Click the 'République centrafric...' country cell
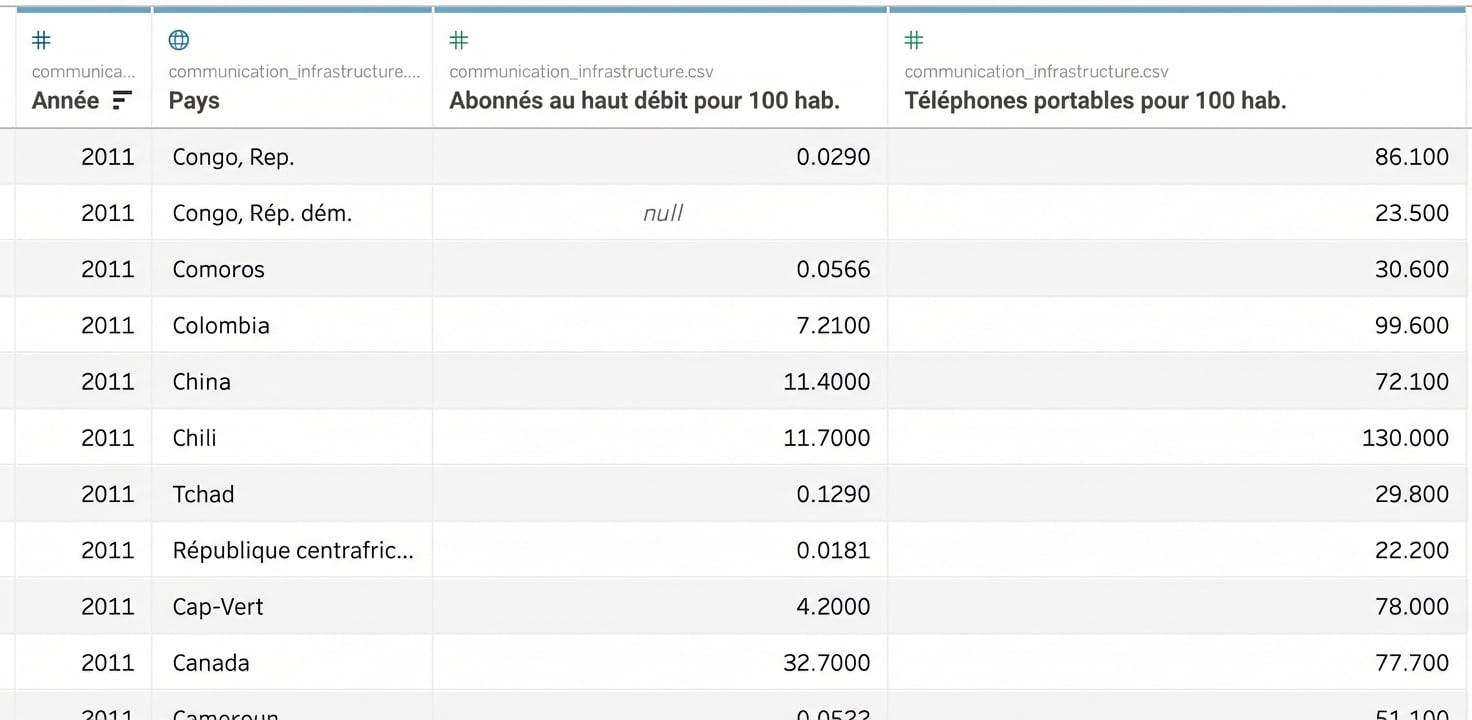The height and width of the screenshot is (720, 1472). 293,550
